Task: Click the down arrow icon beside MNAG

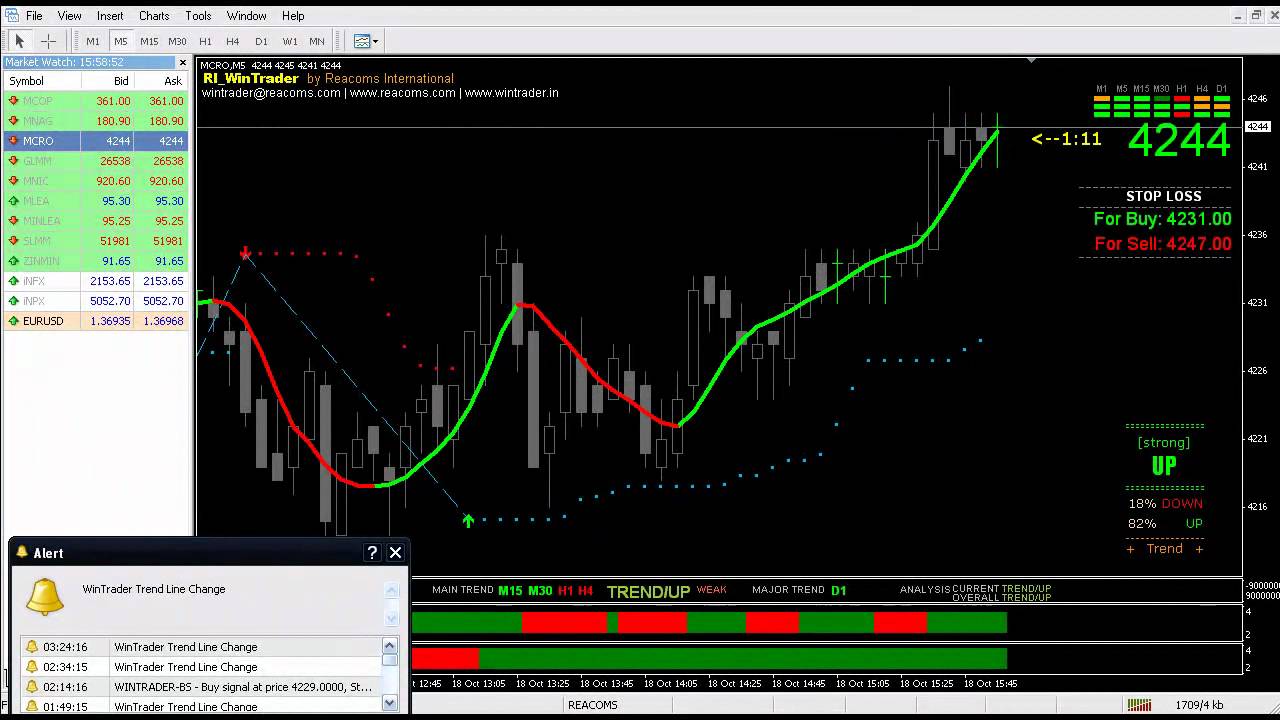Action: point(13,121)
